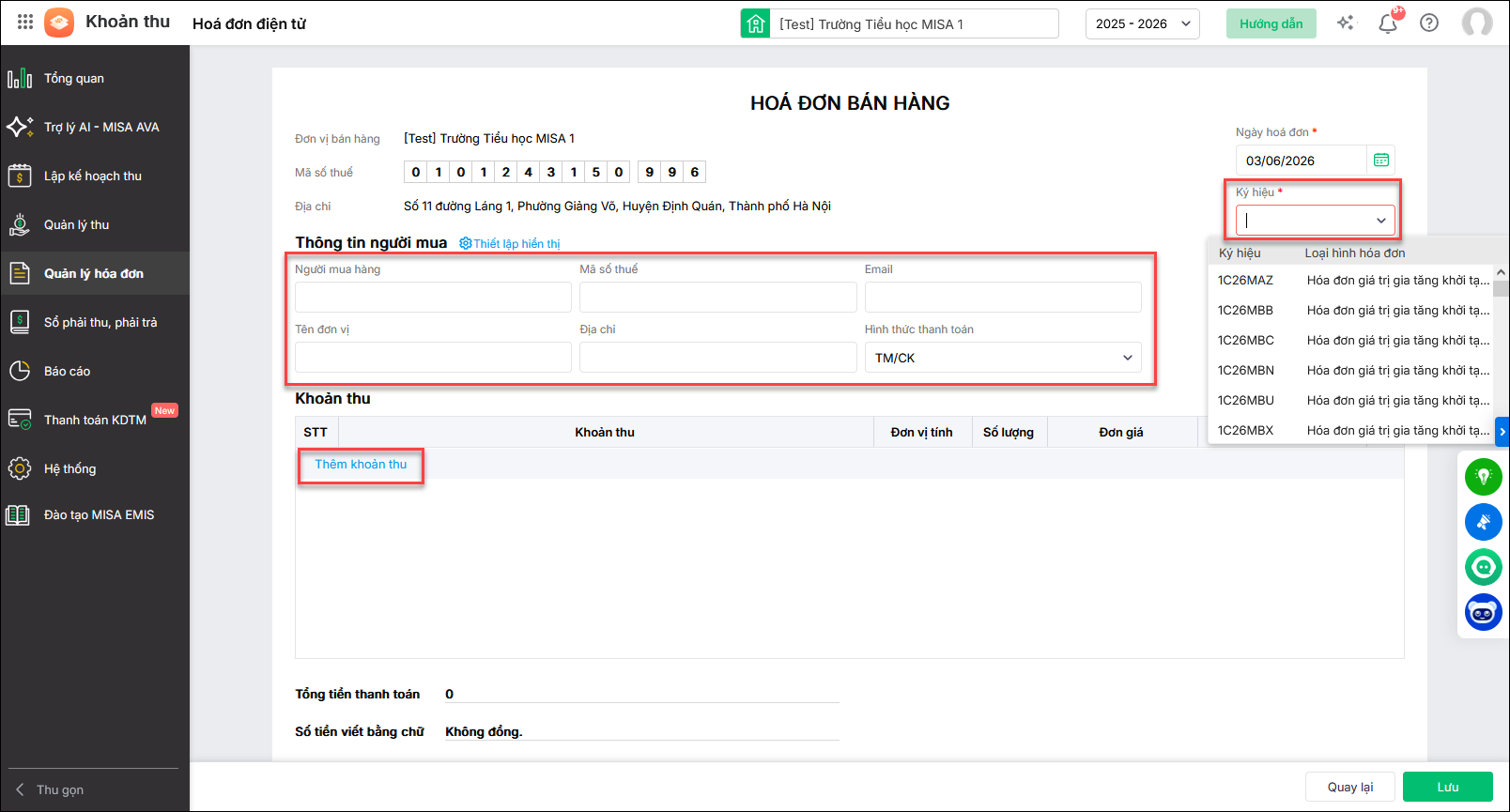The image size is (1510, 812).
Task: Open the user profile avatar
Action: [1477, 23]
